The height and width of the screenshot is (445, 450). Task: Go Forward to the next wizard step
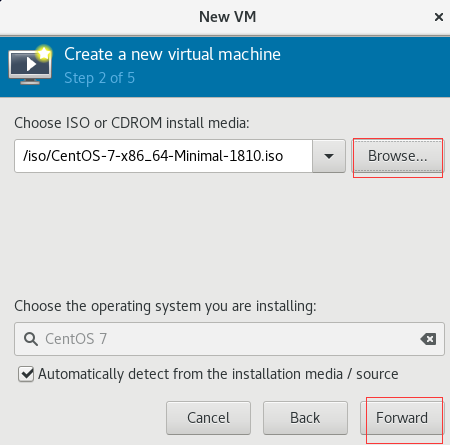[402, 418]
